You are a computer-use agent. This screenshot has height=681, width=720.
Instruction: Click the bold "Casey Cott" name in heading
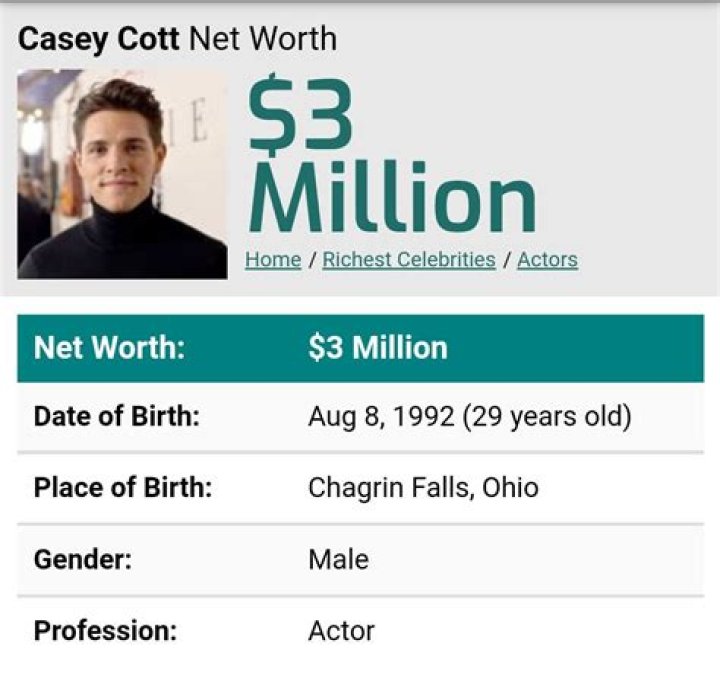click(x=99, y=40)
